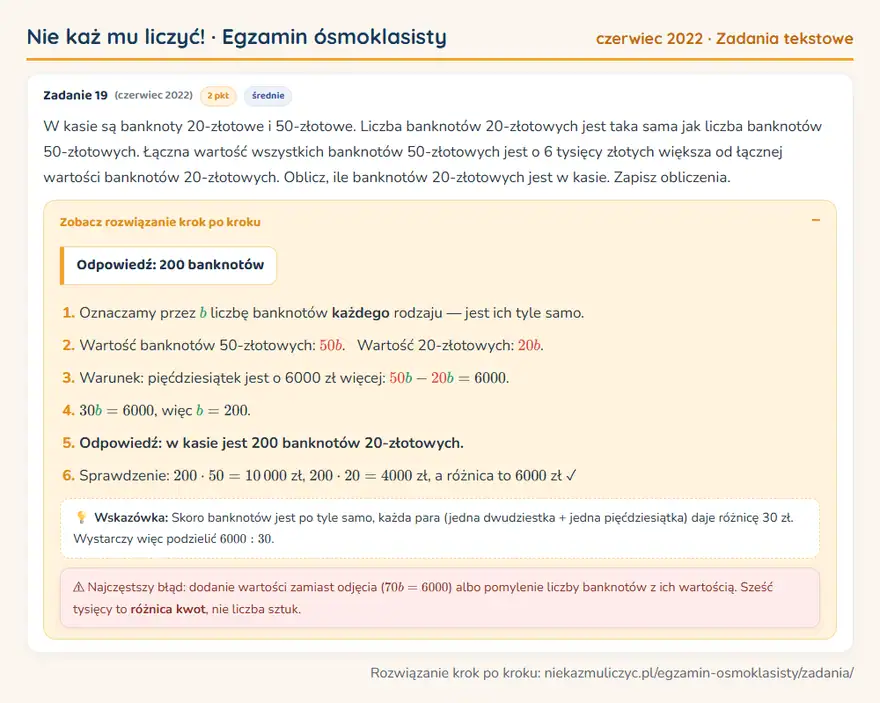This screenshot has height=703, width=880.
Task: Click 'Najczęstszy błąd' warning text
Action: click(x=135, y=587)
